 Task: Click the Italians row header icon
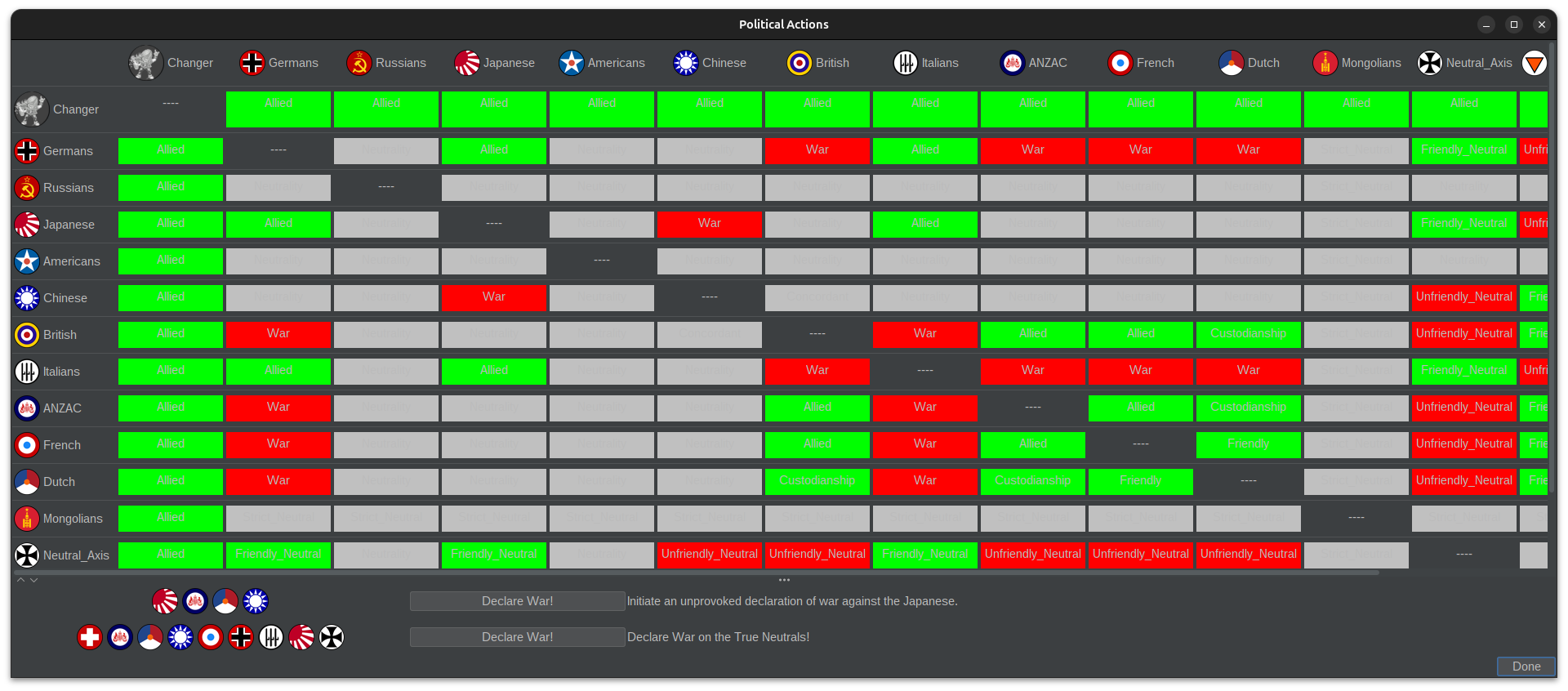[27, 372]
